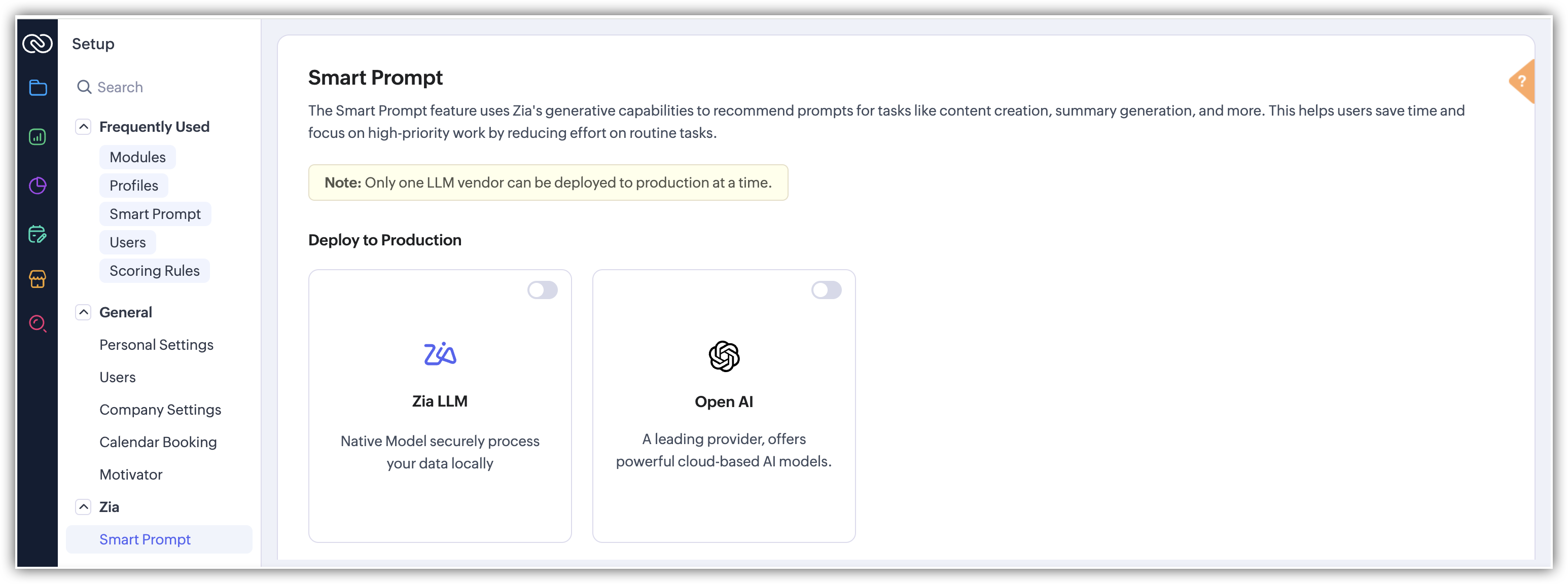The image size is (1568, 584).
Task: Collapse the General section
Action: 83,312
